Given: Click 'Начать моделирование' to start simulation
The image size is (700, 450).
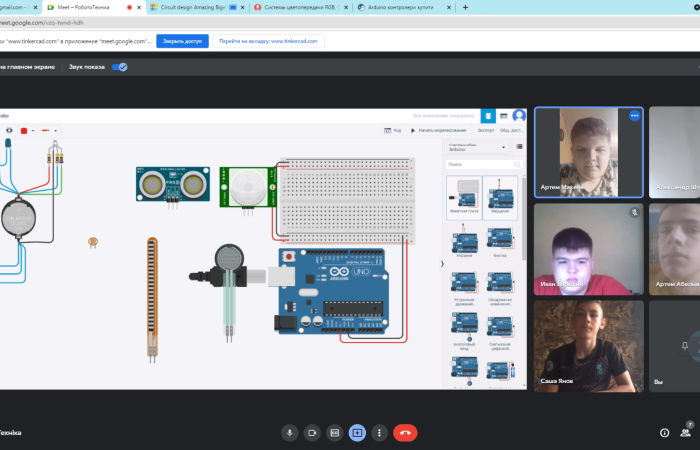Looking at the screenshot, I should [x=439, y=130].
